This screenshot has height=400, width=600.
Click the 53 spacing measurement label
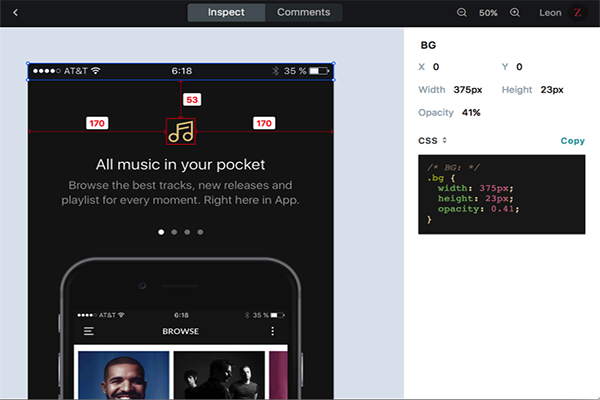pos(192,100)
